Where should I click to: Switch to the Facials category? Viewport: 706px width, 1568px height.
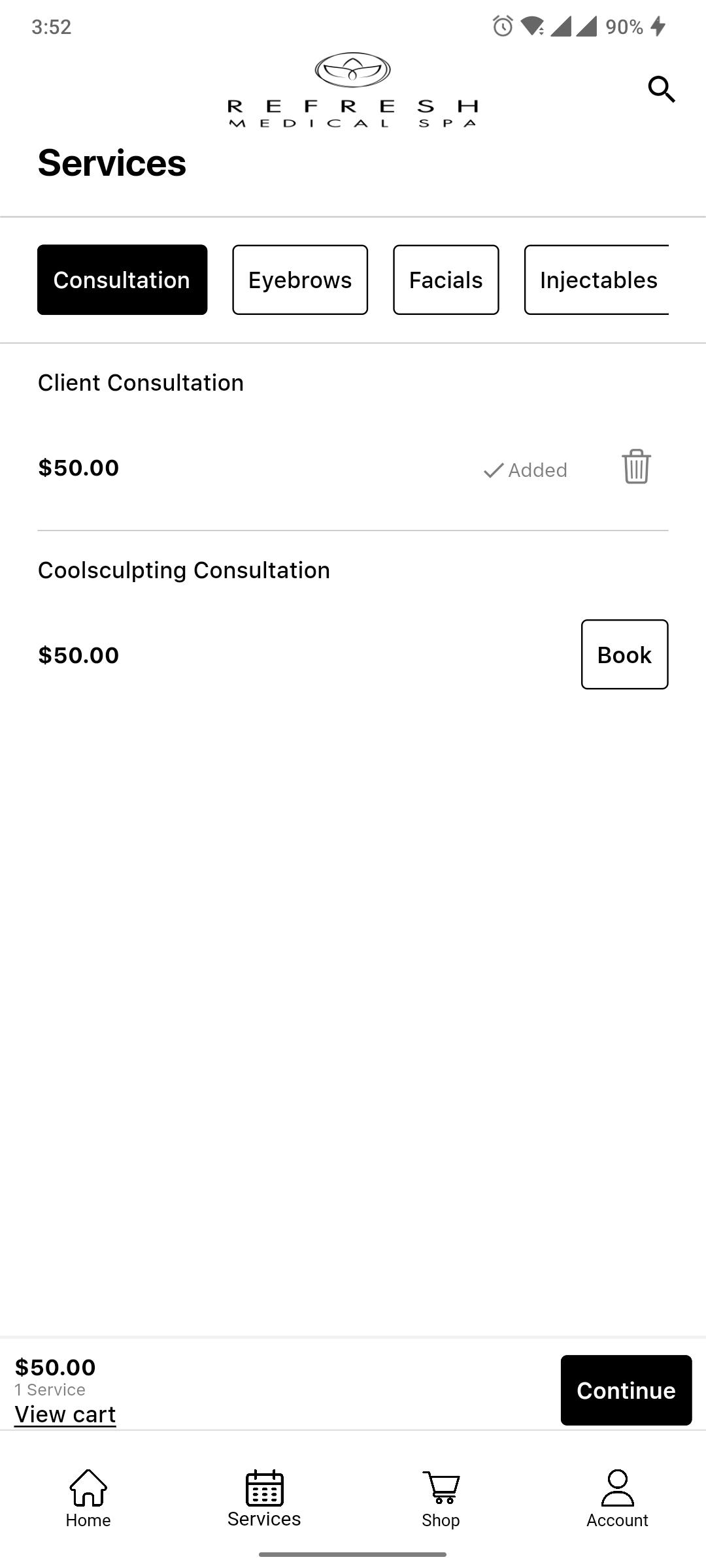click(x=446, y=280)
